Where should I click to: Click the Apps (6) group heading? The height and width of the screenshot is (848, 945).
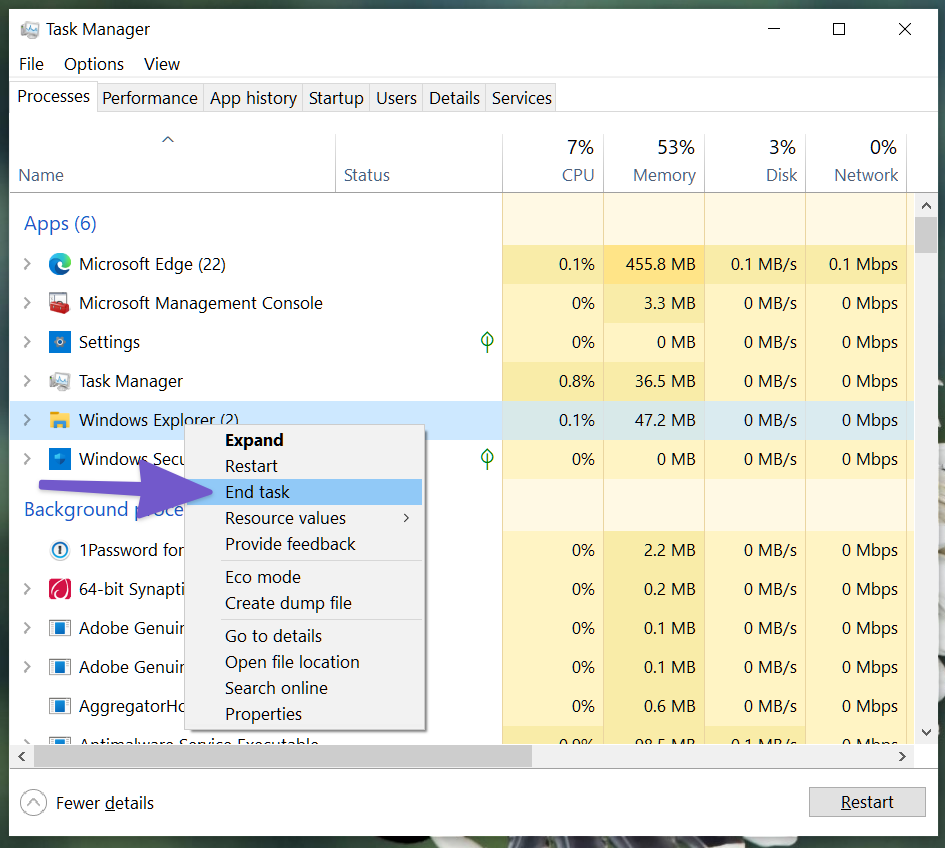point(60,224)
